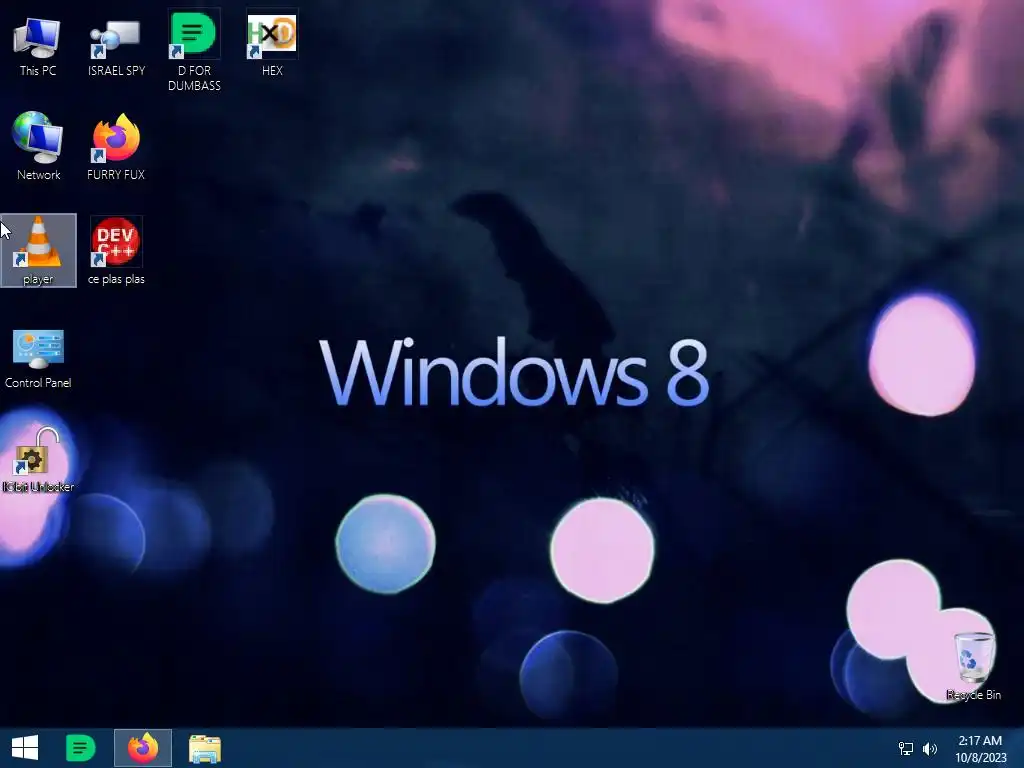This screenshot has height=768, width=1024.
Task: Open the clock showing 2:17 AM
Action: pyautogui.click(x=980, y=748)
